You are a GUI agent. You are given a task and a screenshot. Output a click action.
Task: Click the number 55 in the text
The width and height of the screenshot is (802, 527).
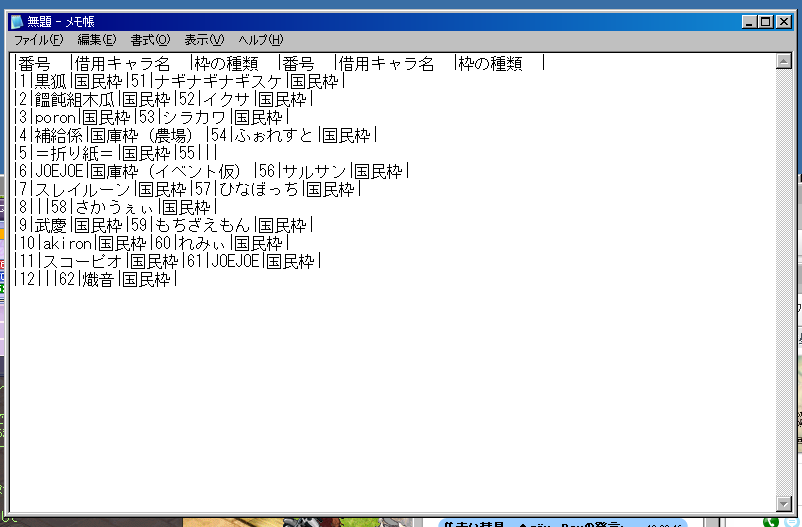click(187, 153)
